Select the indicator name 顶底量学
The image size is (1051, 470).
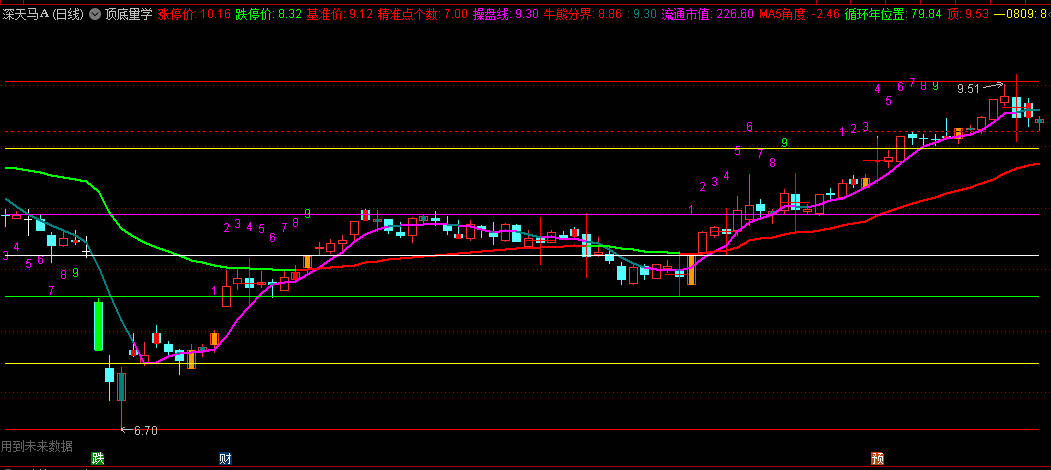pos(129,13)
